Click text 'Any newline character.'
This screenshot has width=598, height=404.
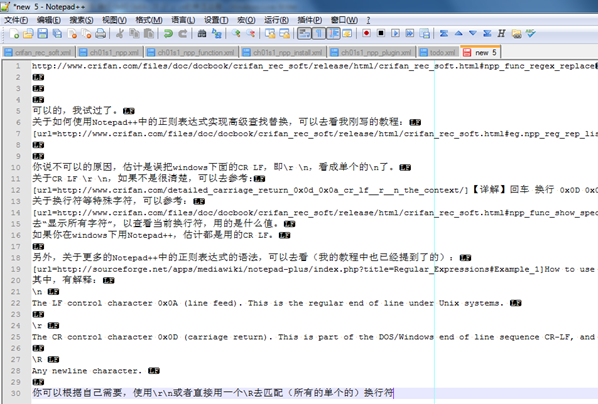click(x=87, y=371)
